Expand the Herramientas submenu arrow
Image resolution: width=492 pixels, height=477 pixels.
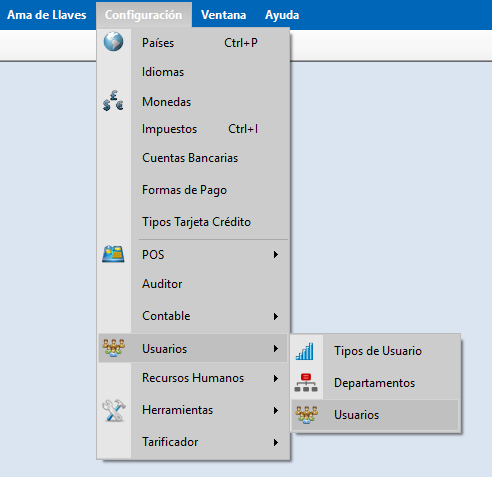click(x=276, y=411)
